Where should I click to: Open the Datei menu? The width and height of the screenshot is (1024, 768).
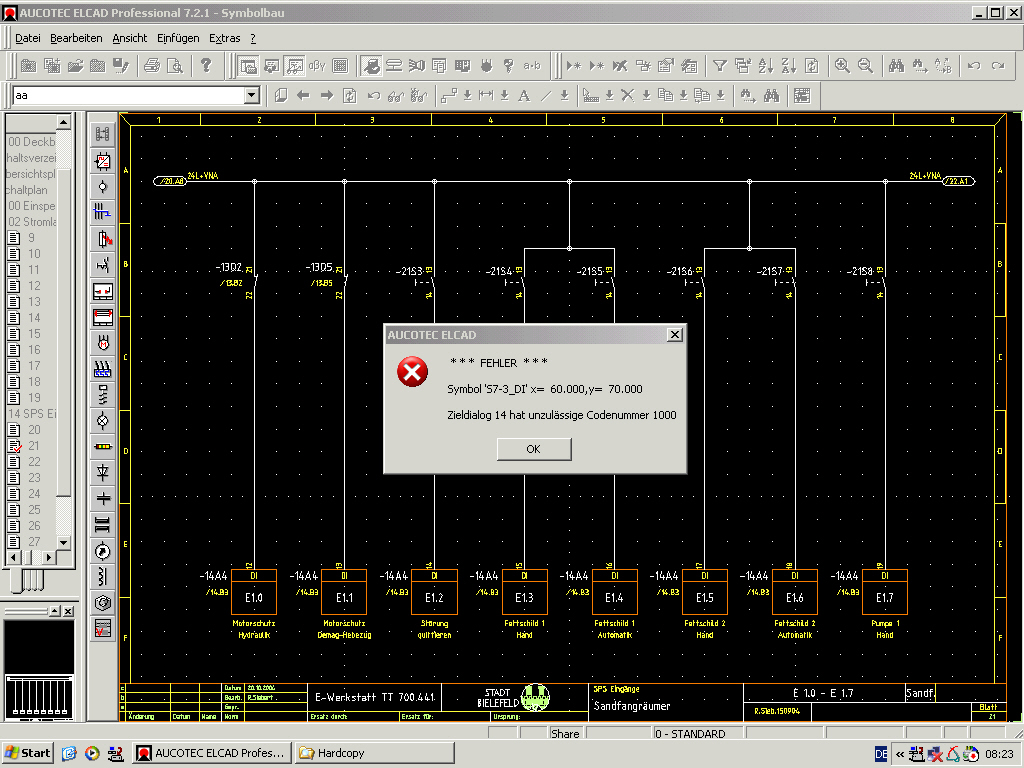coord(27,38)
